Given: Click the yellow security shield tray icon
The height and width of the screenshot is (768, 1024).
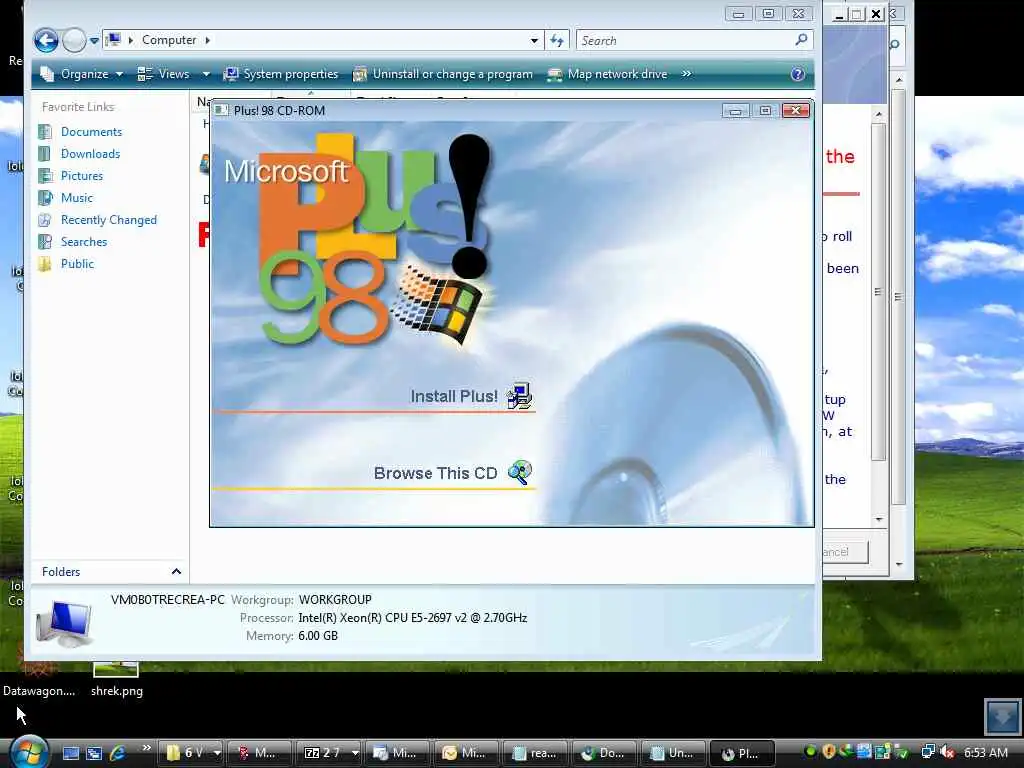Looking at the screenshot, I should pyautogui.click(x=829, y=752).
